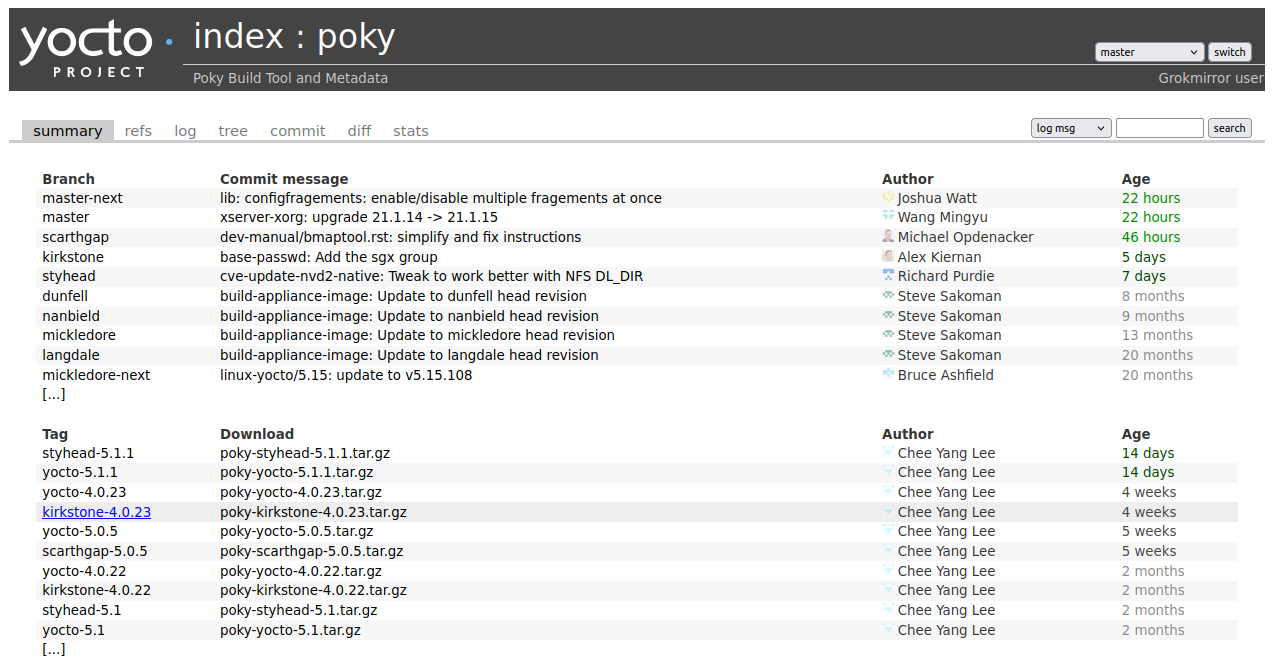Click inside the search input field
Screen dimensions: 1272x671
(1160, 127)
